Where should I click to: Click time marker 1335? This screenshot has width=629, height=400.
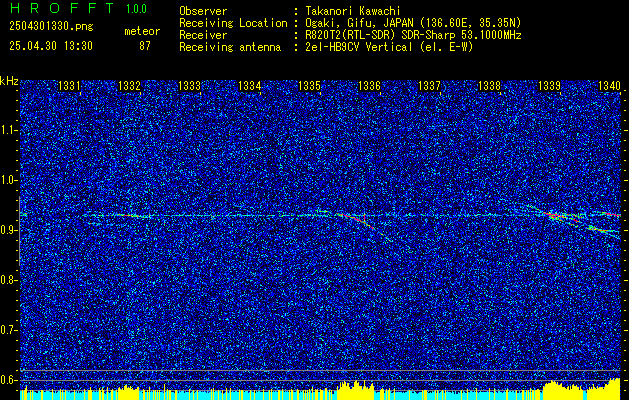coord(309,86)
